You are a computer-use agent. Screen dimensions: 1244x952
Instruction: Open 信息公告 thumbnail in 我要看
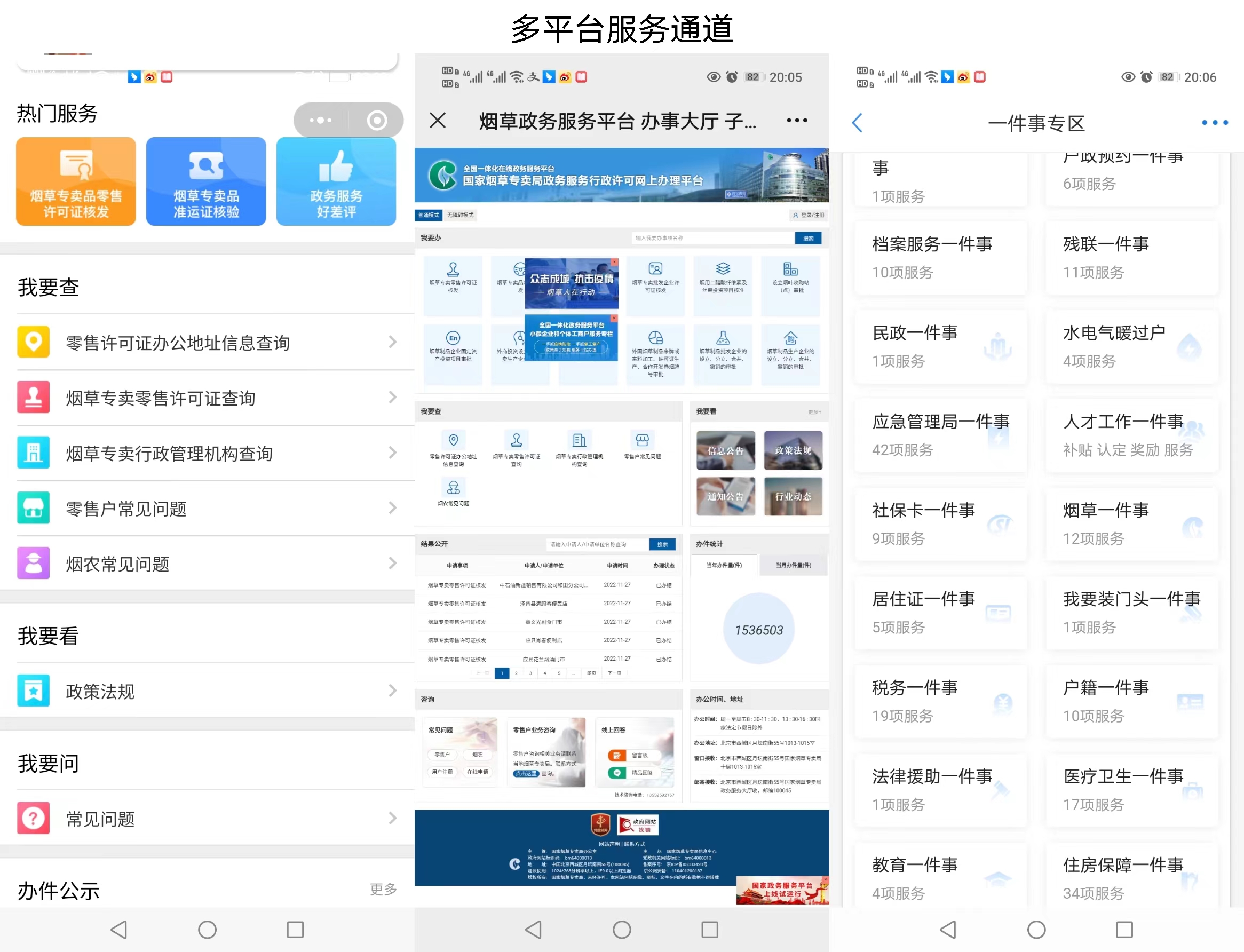point(725,450)
